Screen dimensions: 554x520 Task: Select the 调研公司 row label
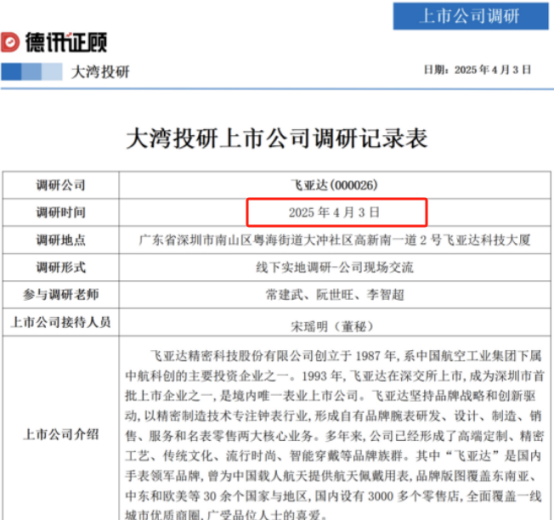click(x=61, y=185)
